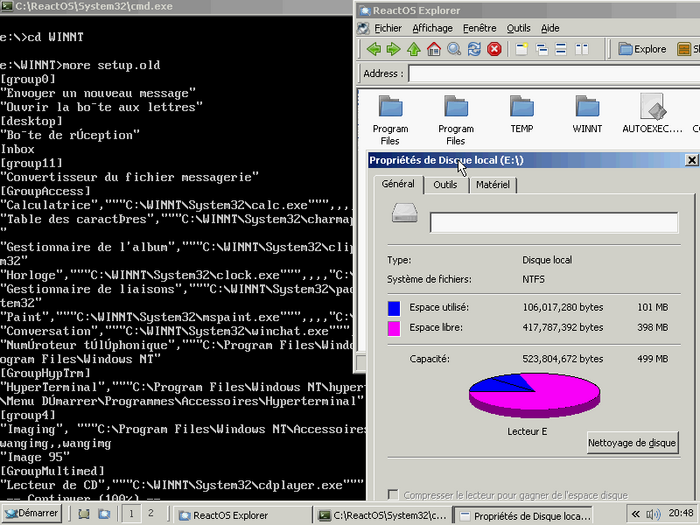The height and width of the screenshot is (525, 700).
Task: Switch to the Matériel tab
Action: 491,185
